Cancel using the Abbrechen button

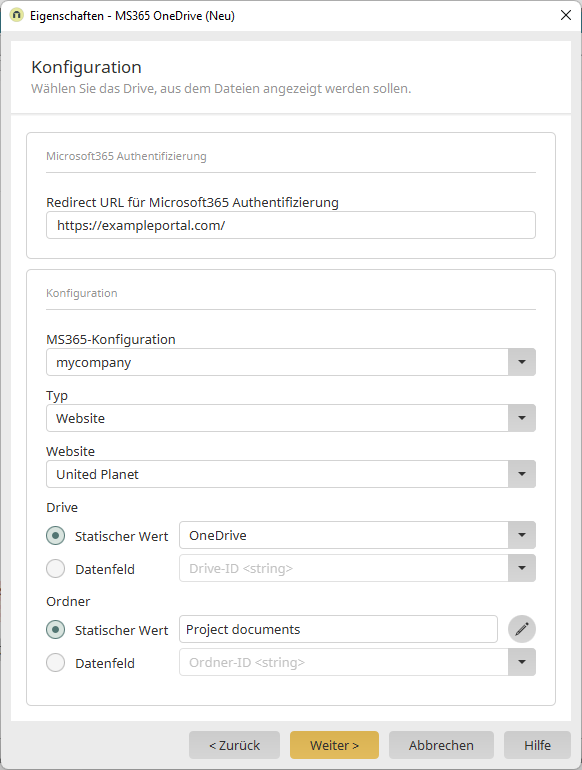(441, 745)
